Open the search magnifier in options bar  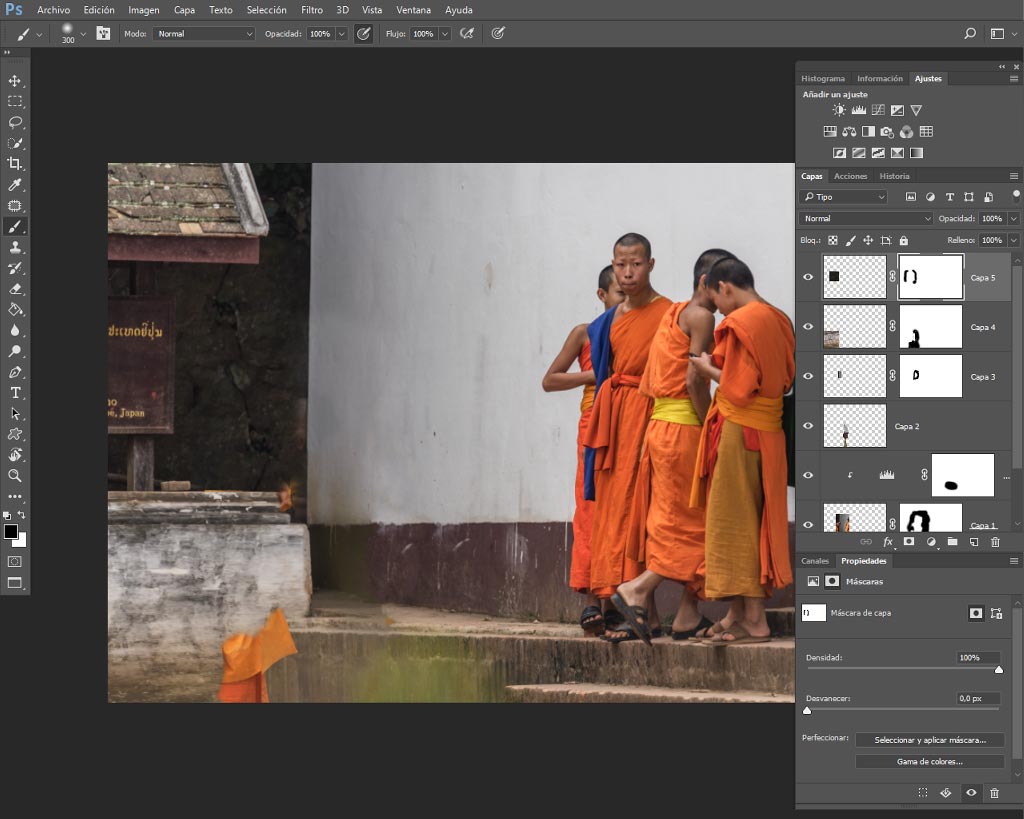pyautogui.click(x=970, y=33)
